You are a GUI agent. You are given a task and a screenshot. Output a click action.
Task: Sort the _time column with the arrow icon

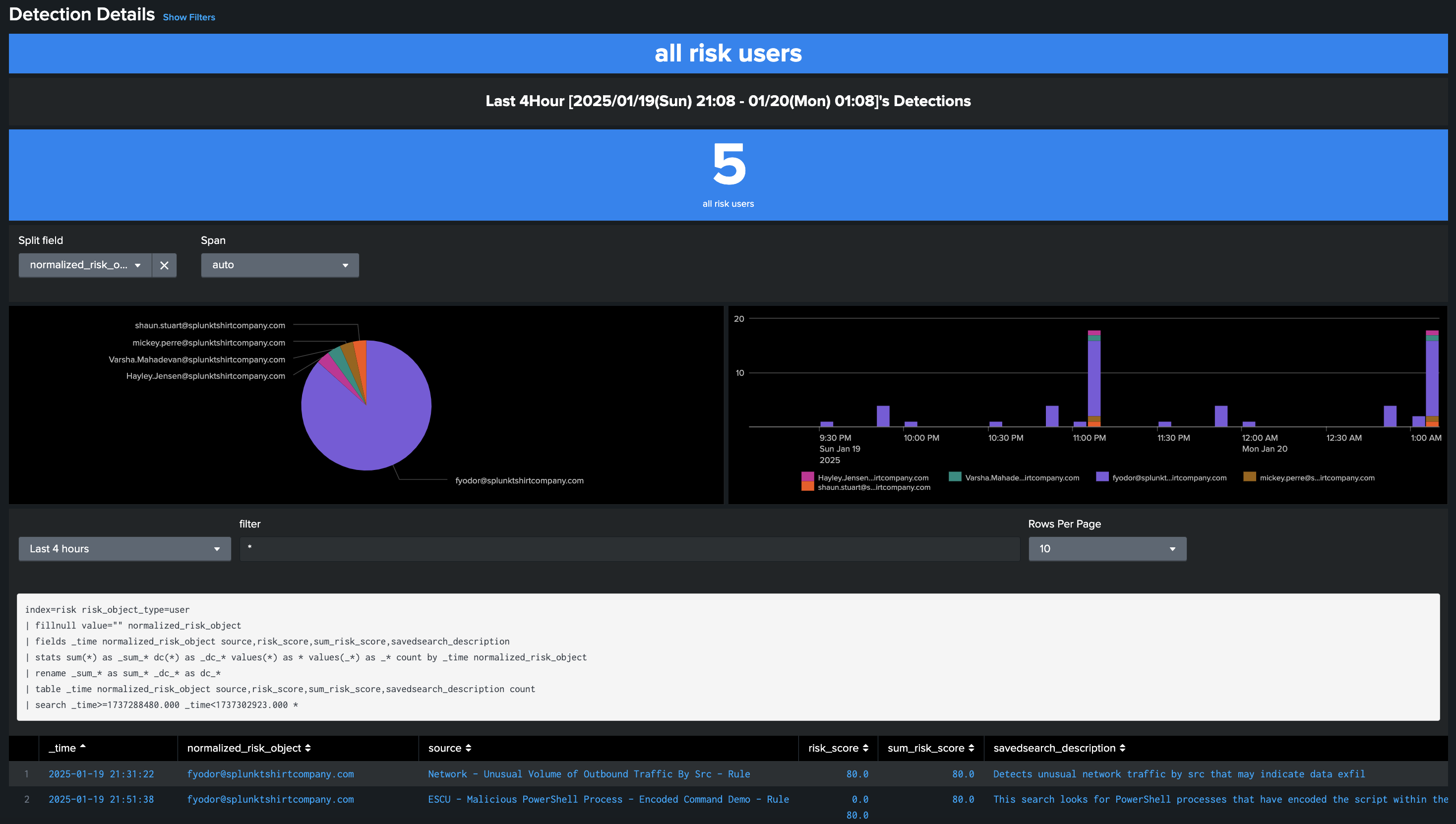coord(83,748)
